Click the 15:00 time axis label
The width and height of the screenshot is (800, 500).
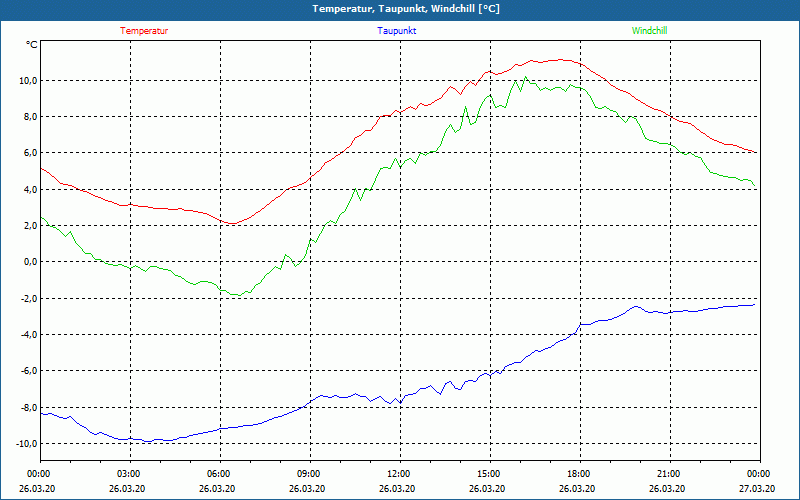point(490,474)
